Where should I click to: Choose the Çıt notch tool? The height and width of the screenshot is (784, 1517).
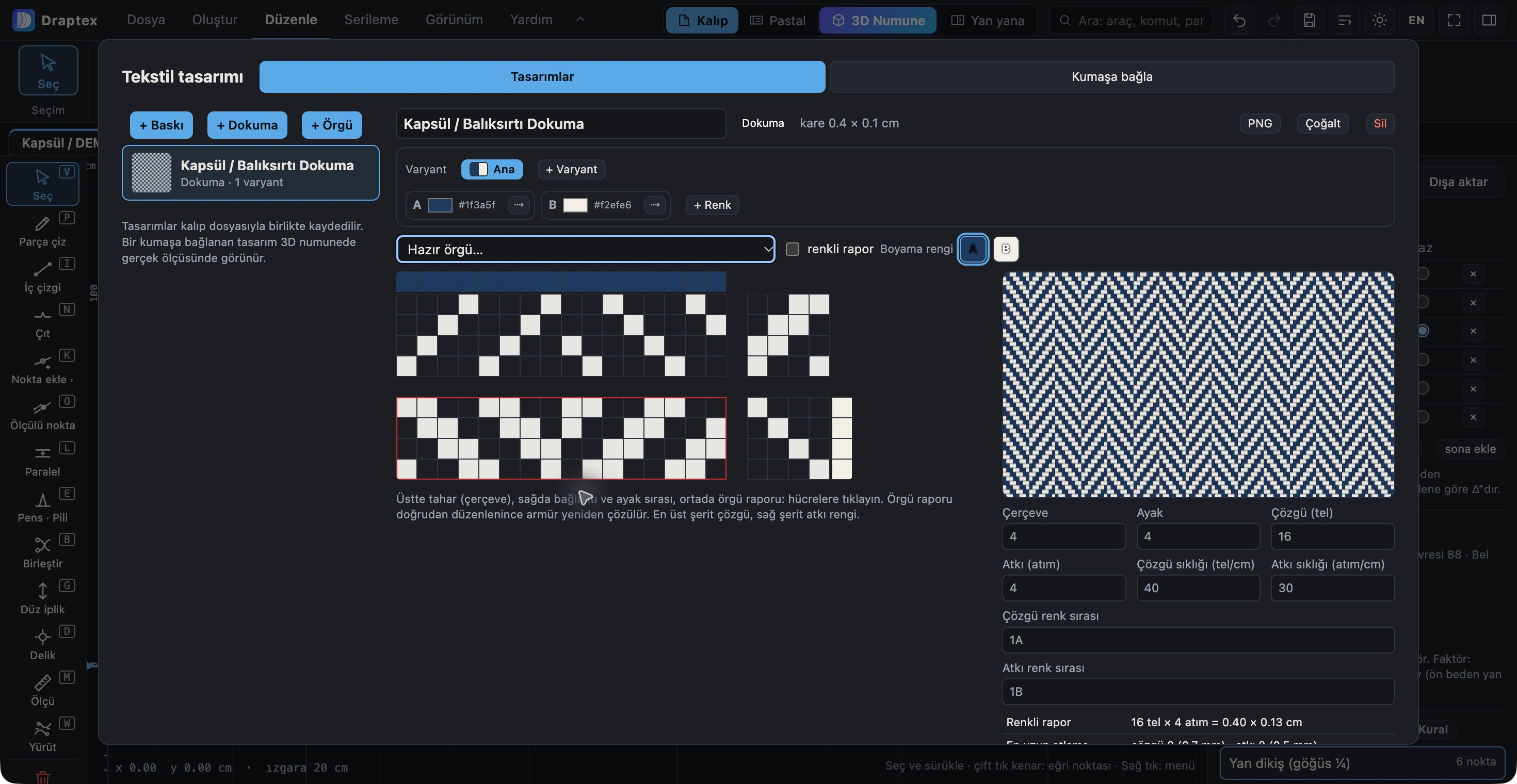click(x=42, y=322)
